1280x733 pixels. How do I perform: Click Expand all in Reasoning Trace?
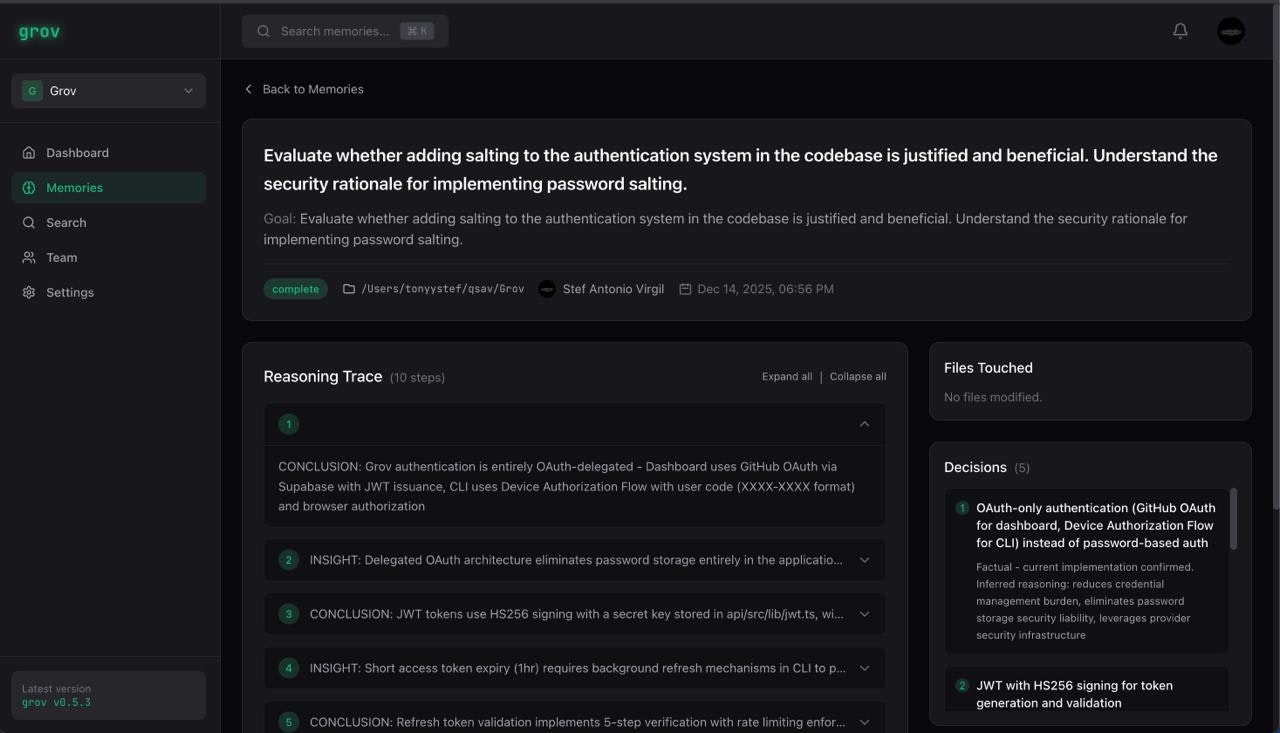(787, 376)
